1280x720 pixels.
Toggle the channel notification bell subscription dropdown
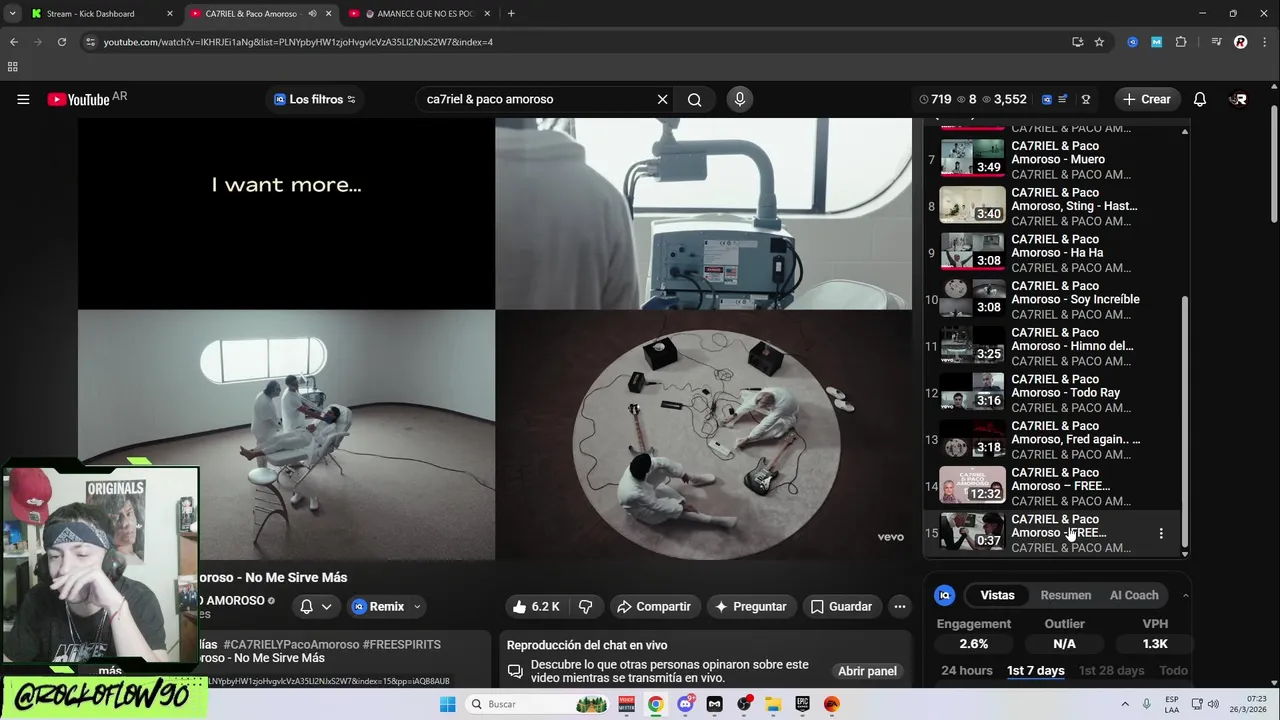tap(315, 606)
